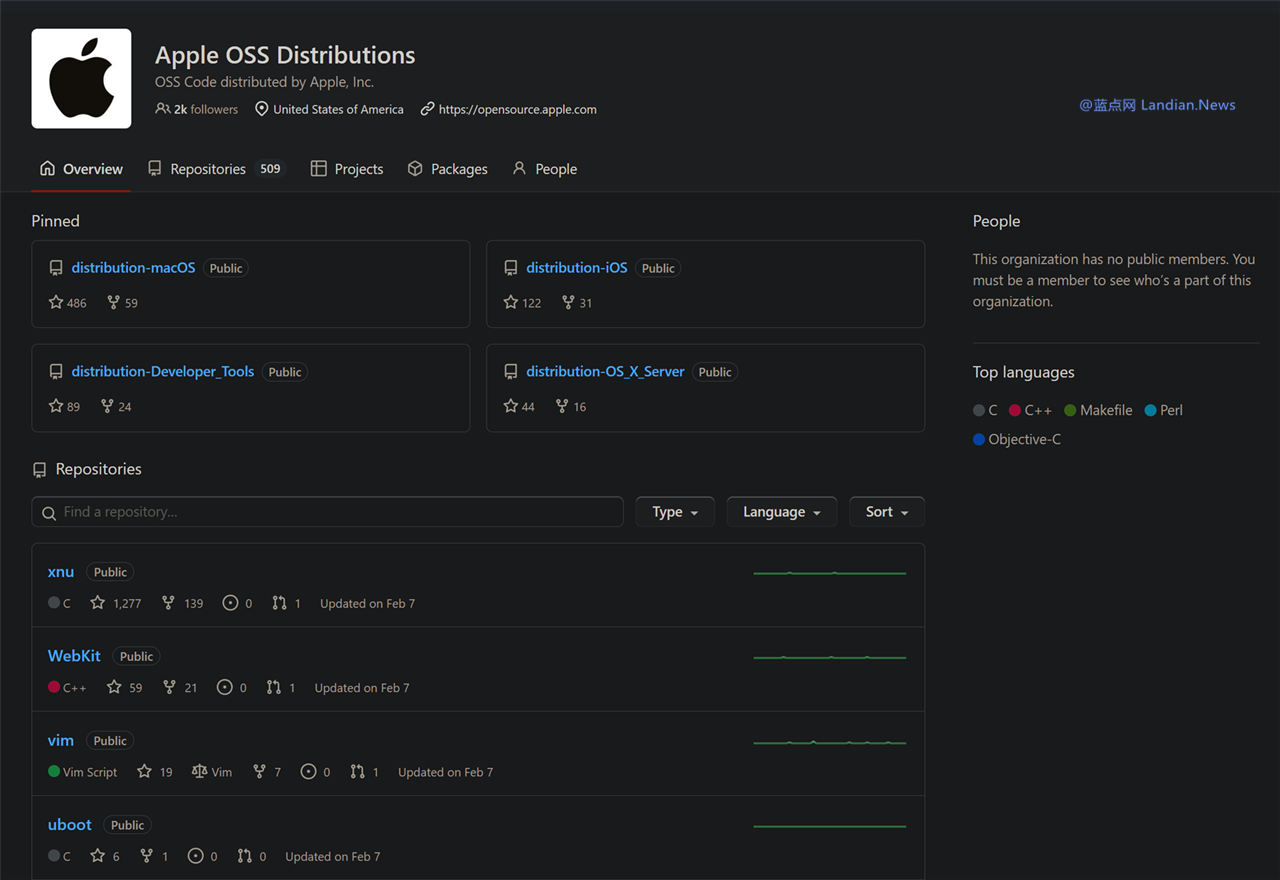Filter by Objective-C in Top languages
Image resolution: width=1280 pixels, height=880 pixels.
[1017, 439]
